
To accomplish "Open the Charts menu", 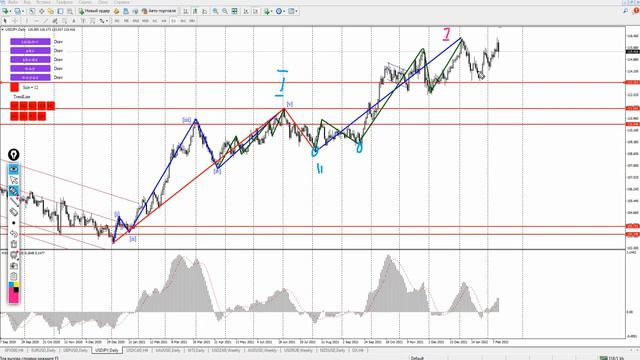I will 64,2.
